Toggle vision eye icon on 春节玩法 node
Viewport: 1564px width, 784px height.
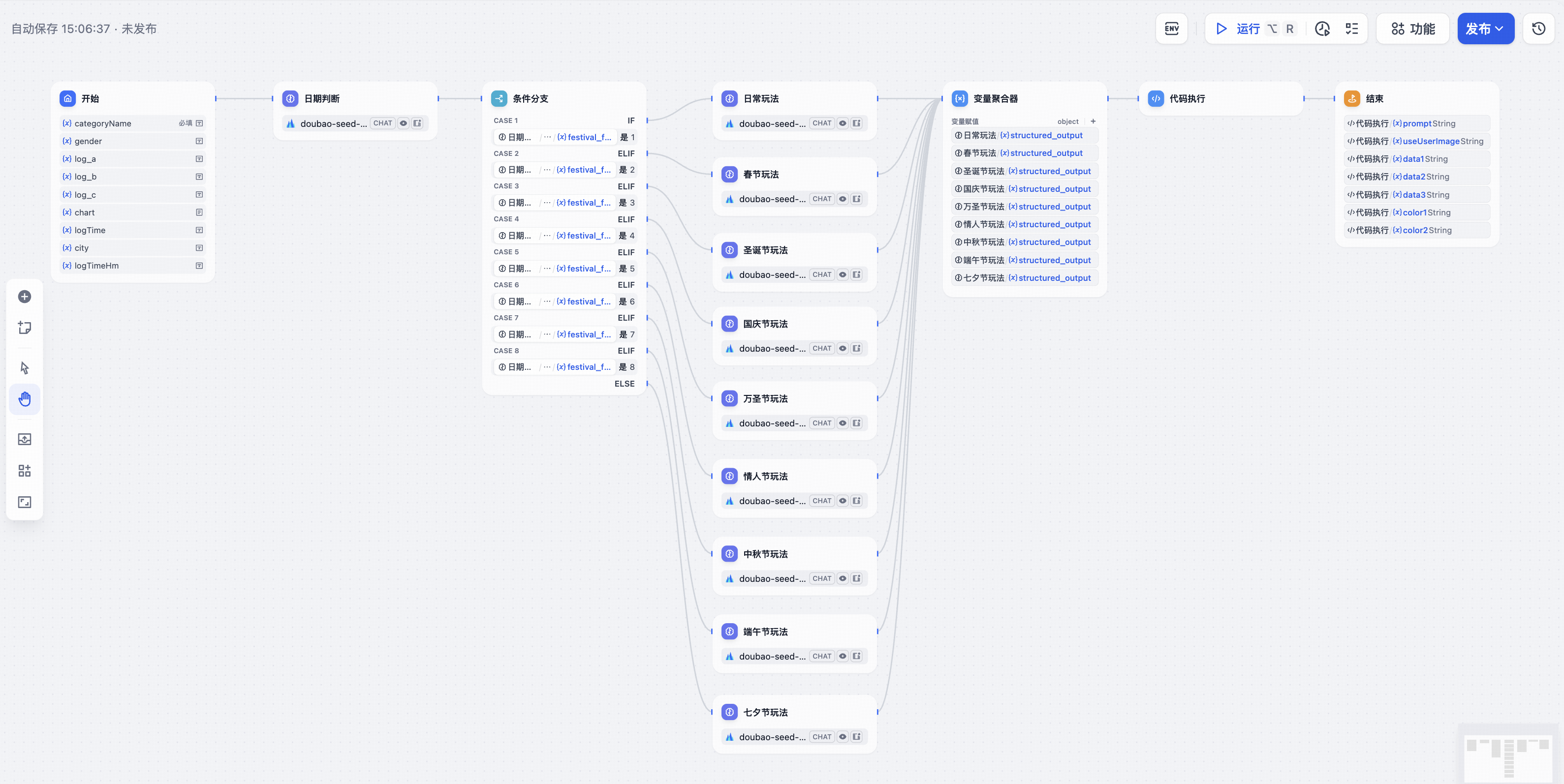(842, 199)
